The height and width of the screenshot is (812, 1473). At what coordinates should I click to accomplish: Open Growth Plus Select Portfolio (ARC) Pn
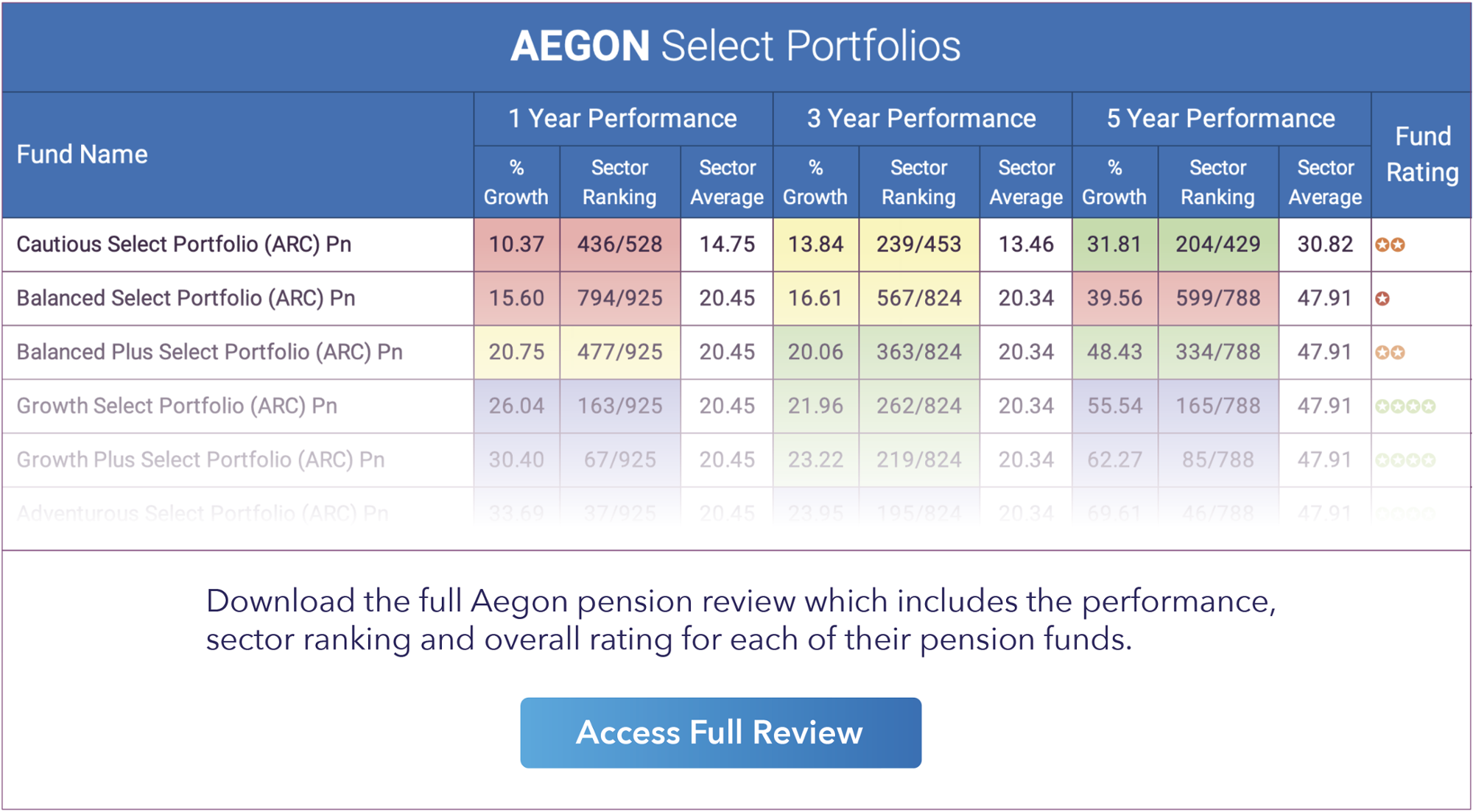click(200, 459)
